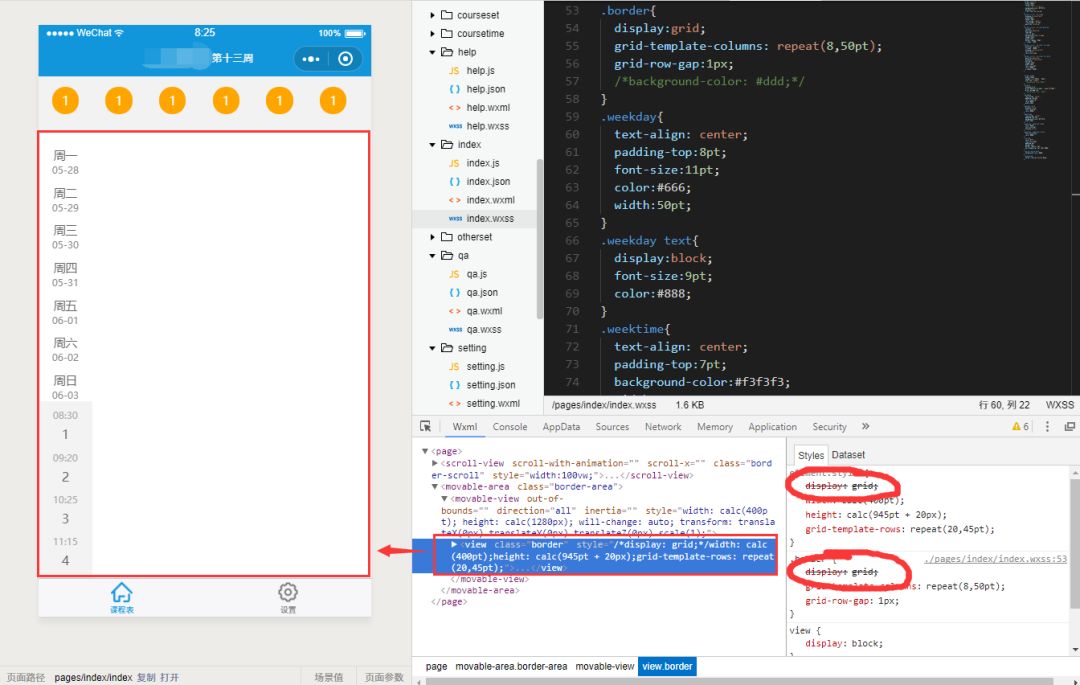Viewport: 1080px width, 685px height.
Task: Open the mini program menu dots button
Action: click(x=311, y=59)
